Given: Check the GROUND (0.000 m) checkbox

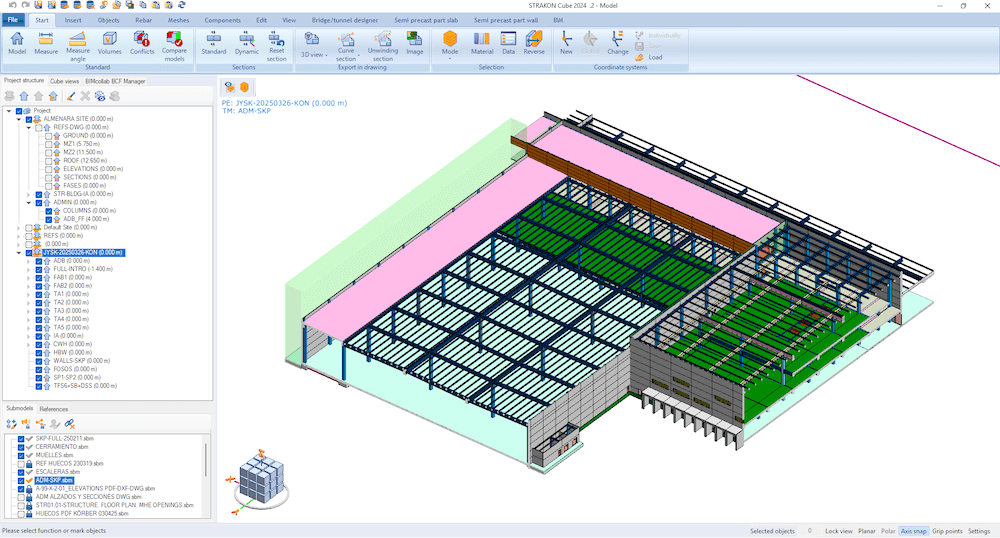Looking at the screenshot, I should click(x=49, y=136).
